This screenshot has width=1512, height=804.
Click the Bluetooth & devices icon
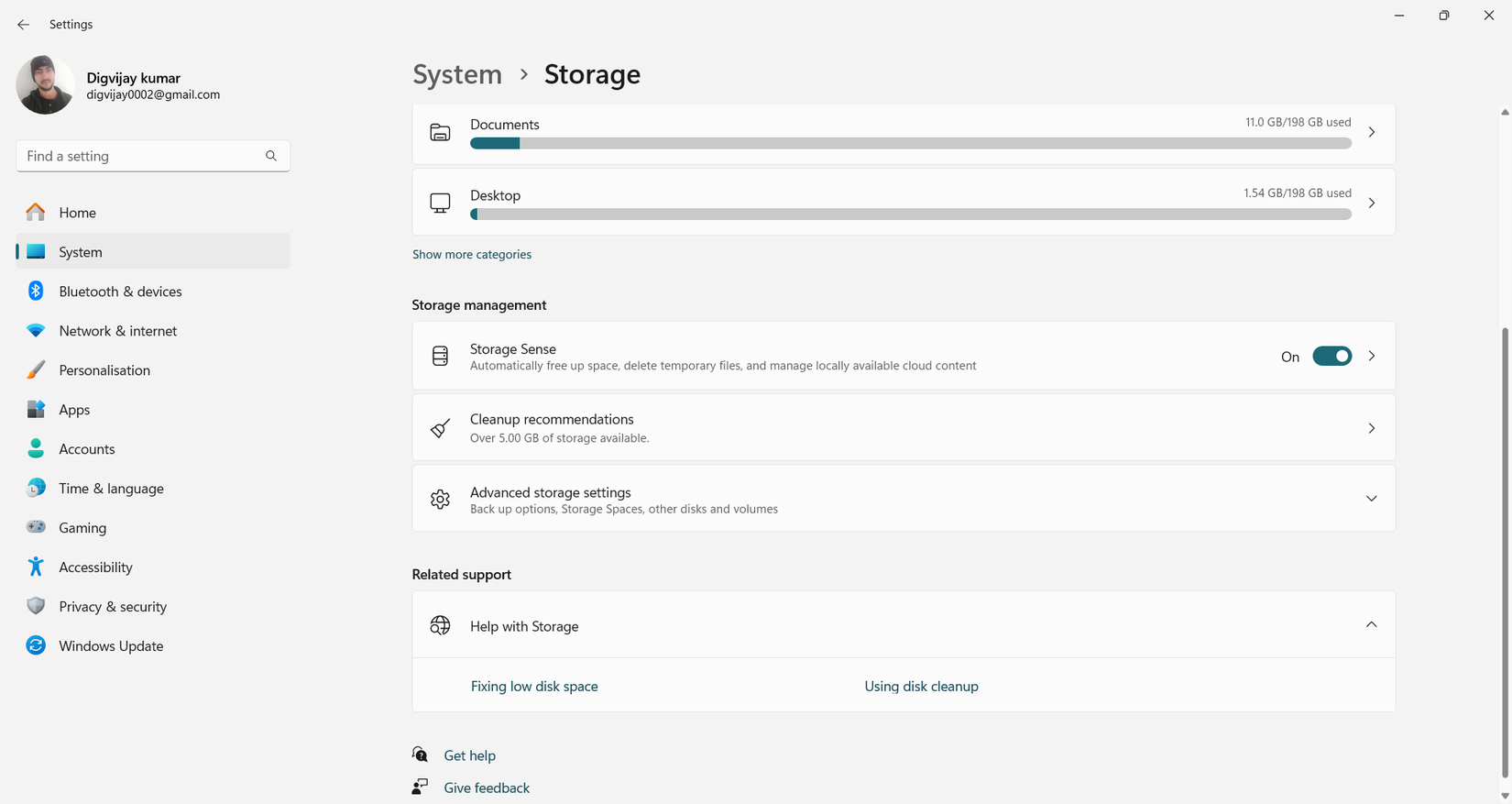36,291
